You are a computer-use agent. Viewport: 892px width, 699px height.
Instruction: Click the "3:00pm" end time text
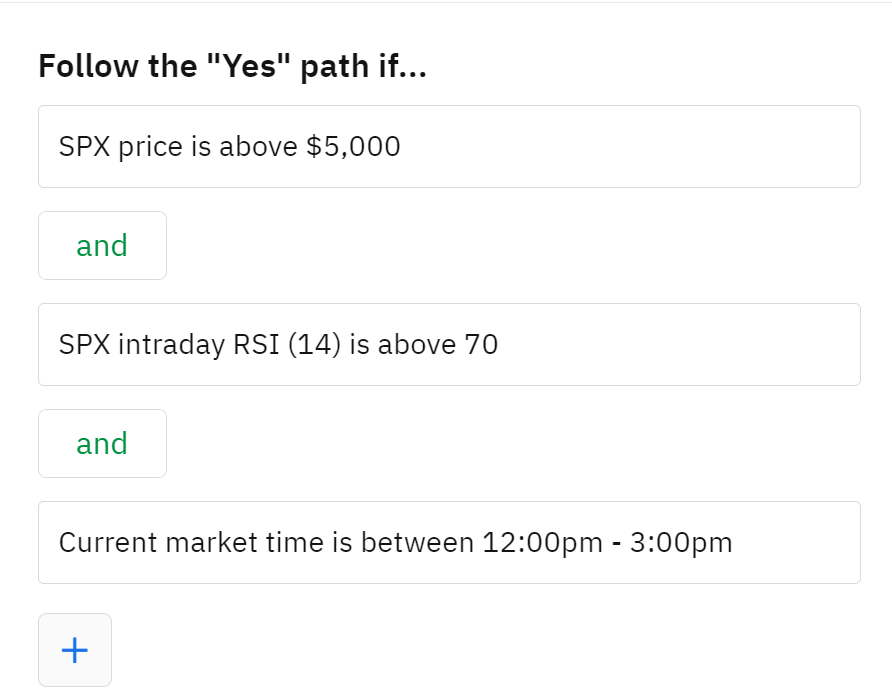click(681, 543)
